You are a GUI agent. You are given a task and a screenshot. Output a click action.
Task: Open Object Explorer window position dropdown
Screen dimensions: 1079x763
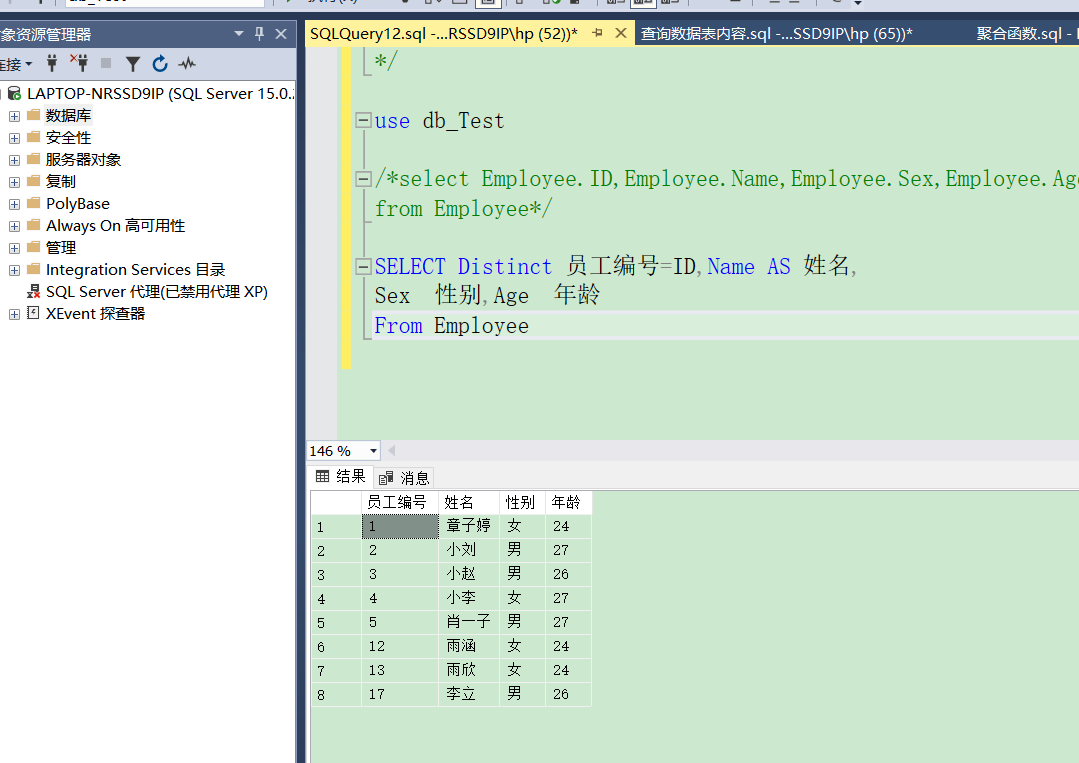pos(239,33)
